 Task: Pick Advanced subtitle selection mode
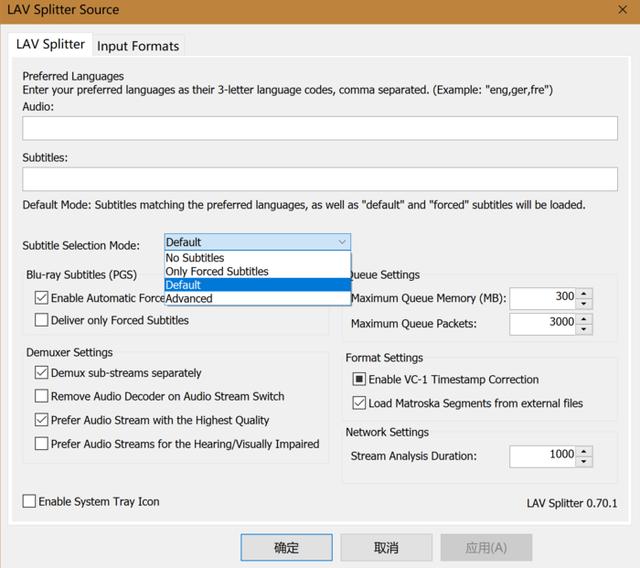tap(189, 298)
